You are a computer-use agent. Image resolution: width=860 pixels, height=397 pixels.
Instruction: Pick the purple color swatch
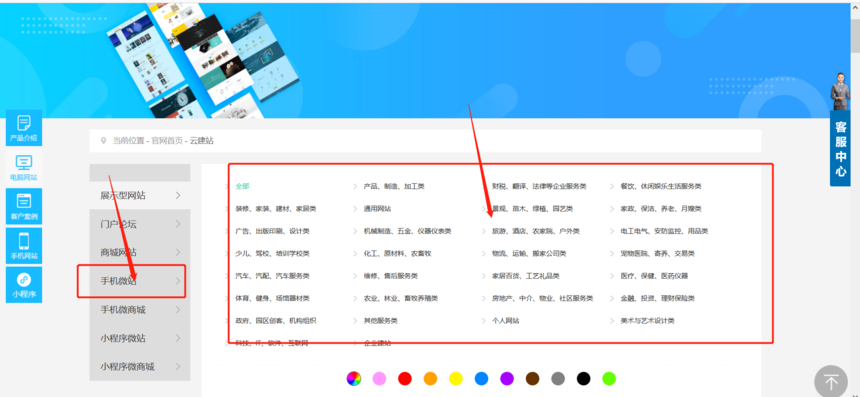[507, 378]
